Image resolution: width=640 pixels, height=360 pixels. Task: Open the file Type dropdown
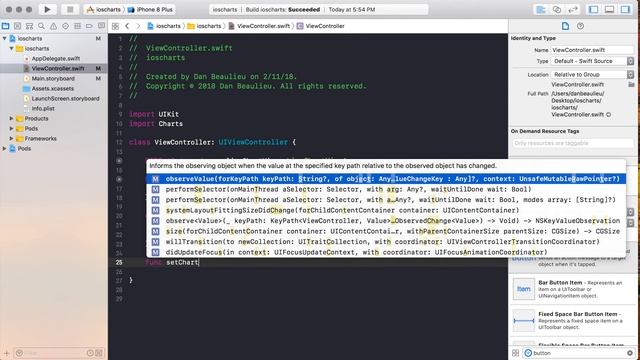[593, 61]
